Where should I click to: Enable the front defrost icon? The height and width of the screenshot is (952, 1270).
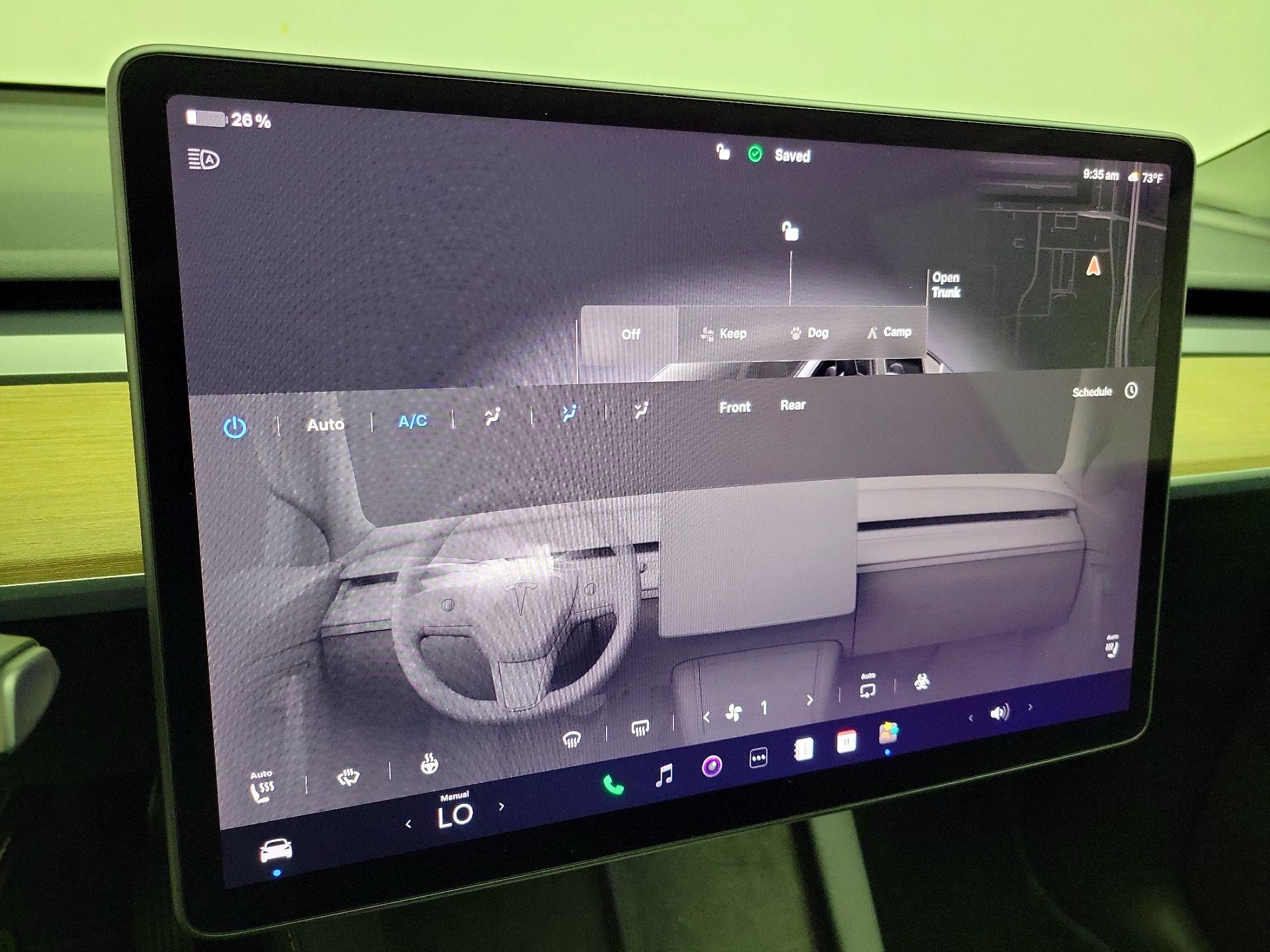pyautogui.click(x=572, y=736)
